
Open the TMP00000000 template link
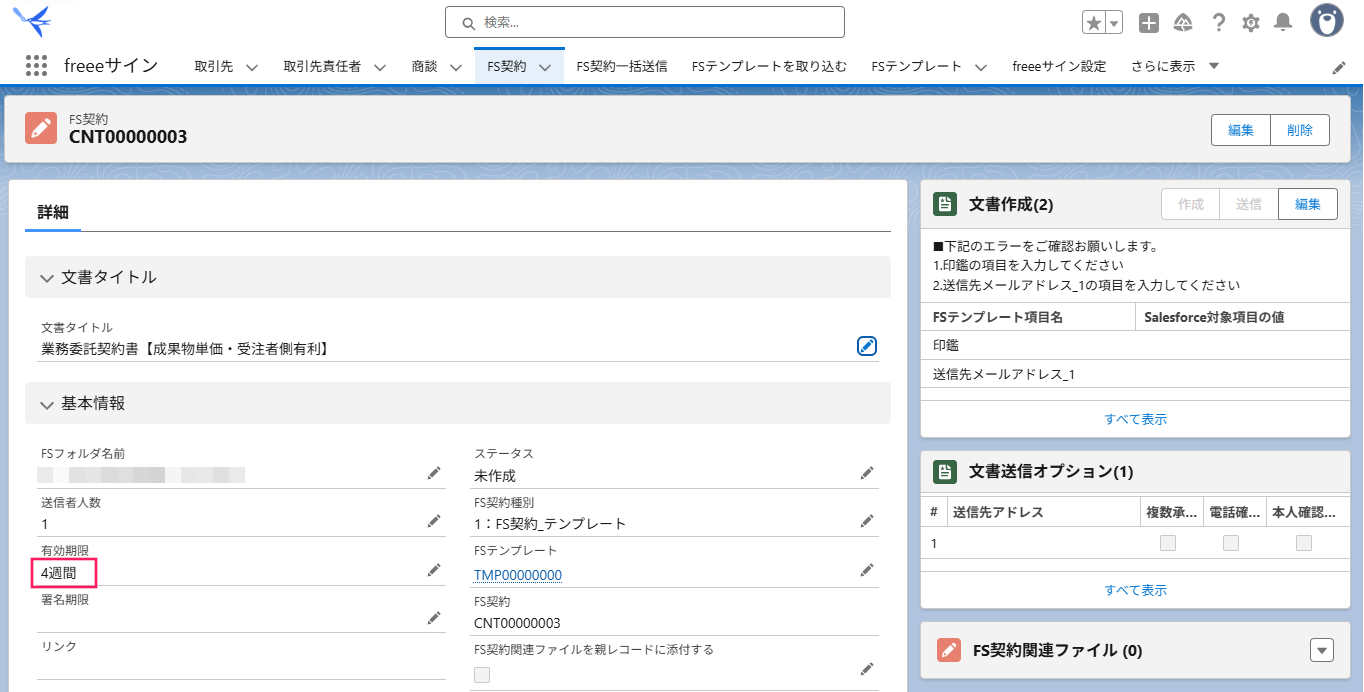click(x=518, y=575)
